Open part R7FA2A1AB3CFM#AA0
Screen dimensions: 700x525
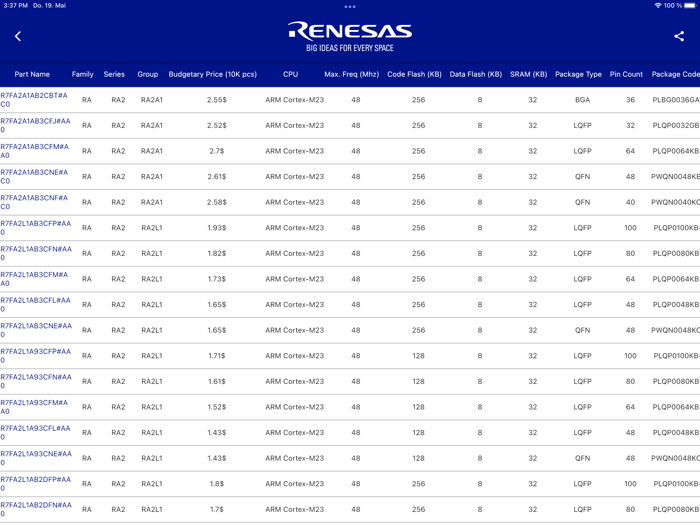[34, 151]
